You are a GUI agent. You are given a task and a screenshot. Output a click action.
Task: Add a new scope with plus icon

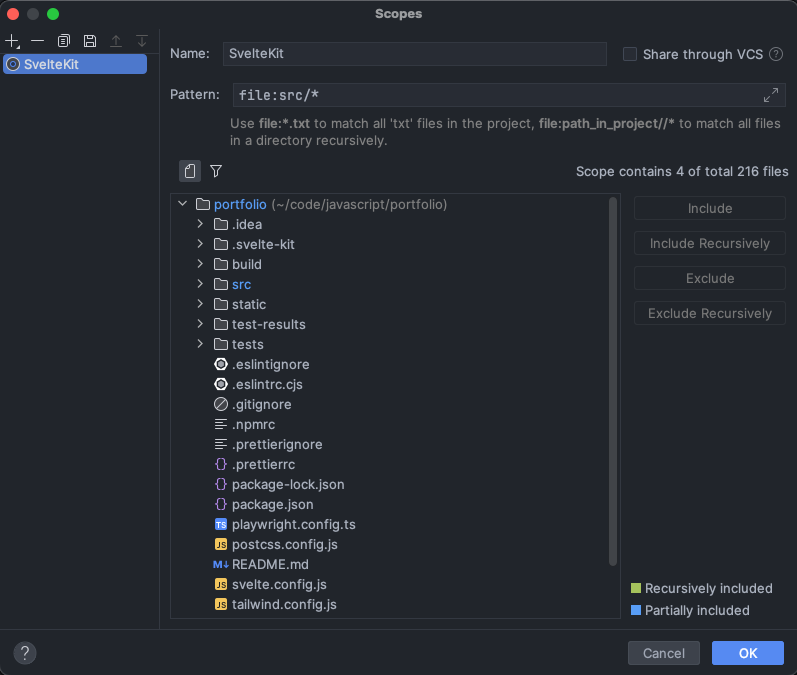tap(12, 41)
